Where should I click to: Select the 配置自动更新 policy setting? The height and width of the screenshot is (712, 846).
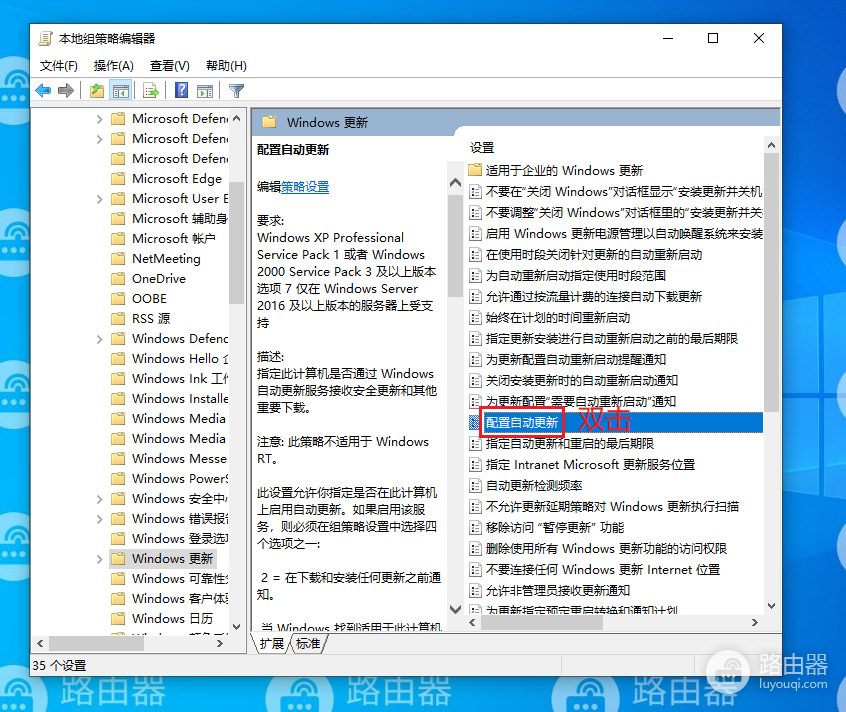pos(522,422)
